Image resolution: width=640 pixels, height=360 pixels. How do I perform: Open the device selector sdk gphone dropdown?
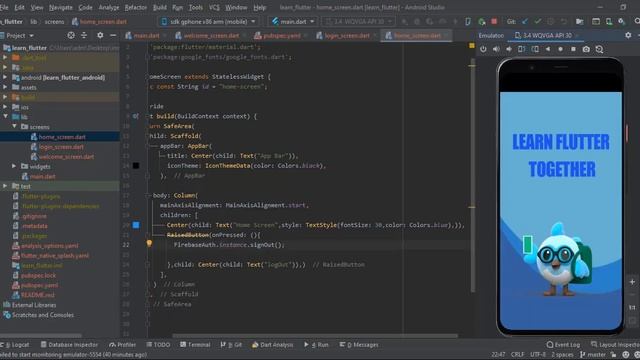click(209, 21)
